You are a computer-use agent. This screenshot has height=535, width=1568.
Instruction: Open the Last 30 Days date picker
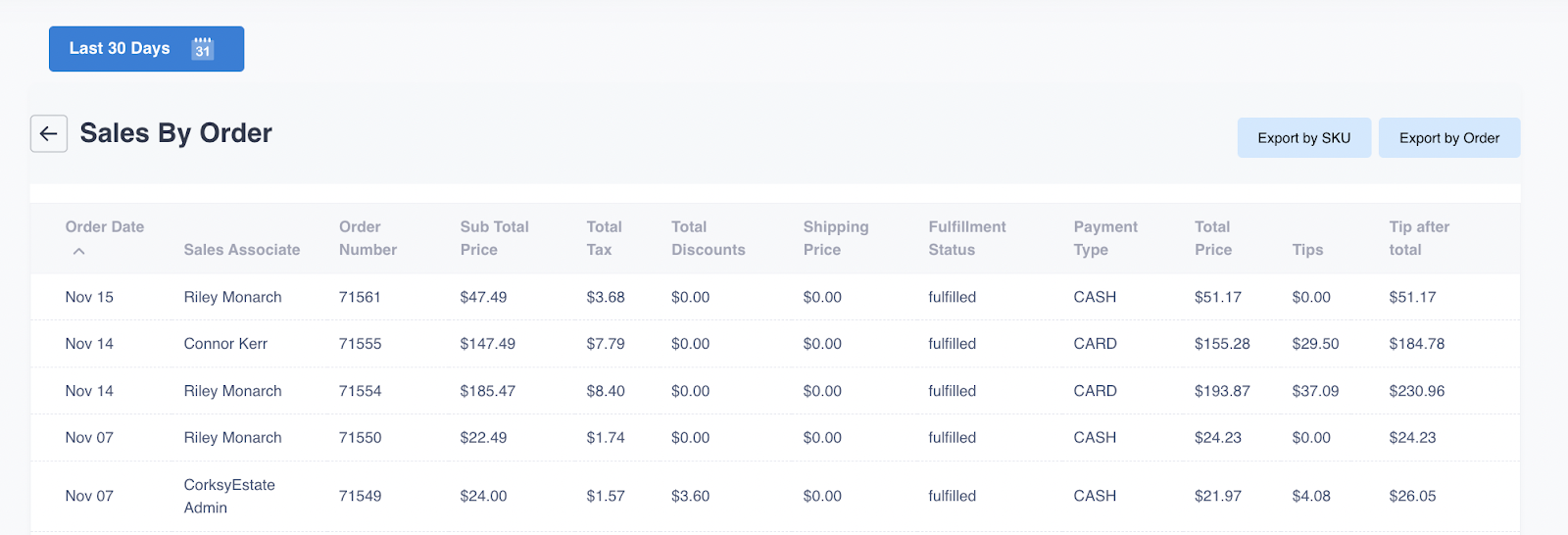(x=120, y=49)
